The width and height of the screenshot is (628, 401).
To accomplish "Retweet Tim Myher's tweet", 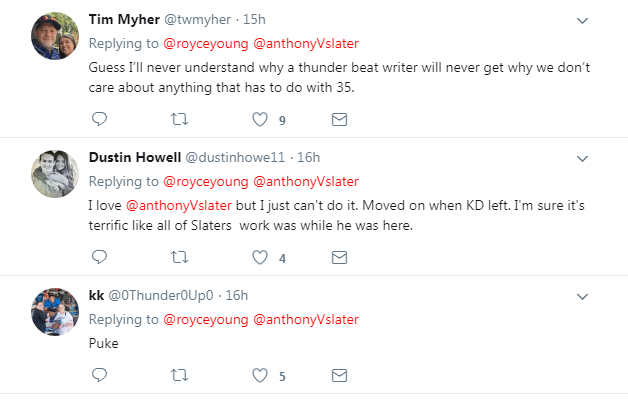I will click(179, 120).
